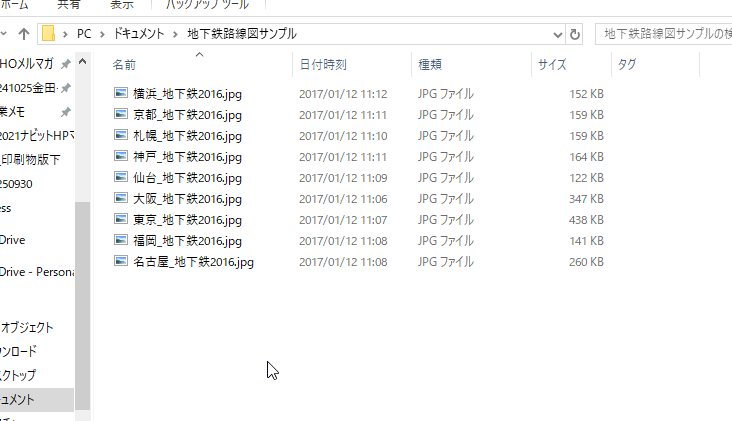Select the 大阪_地下鉄2016.jpg file name
The width and height of the screenshot is (732, 421).
tap(187, 199)
